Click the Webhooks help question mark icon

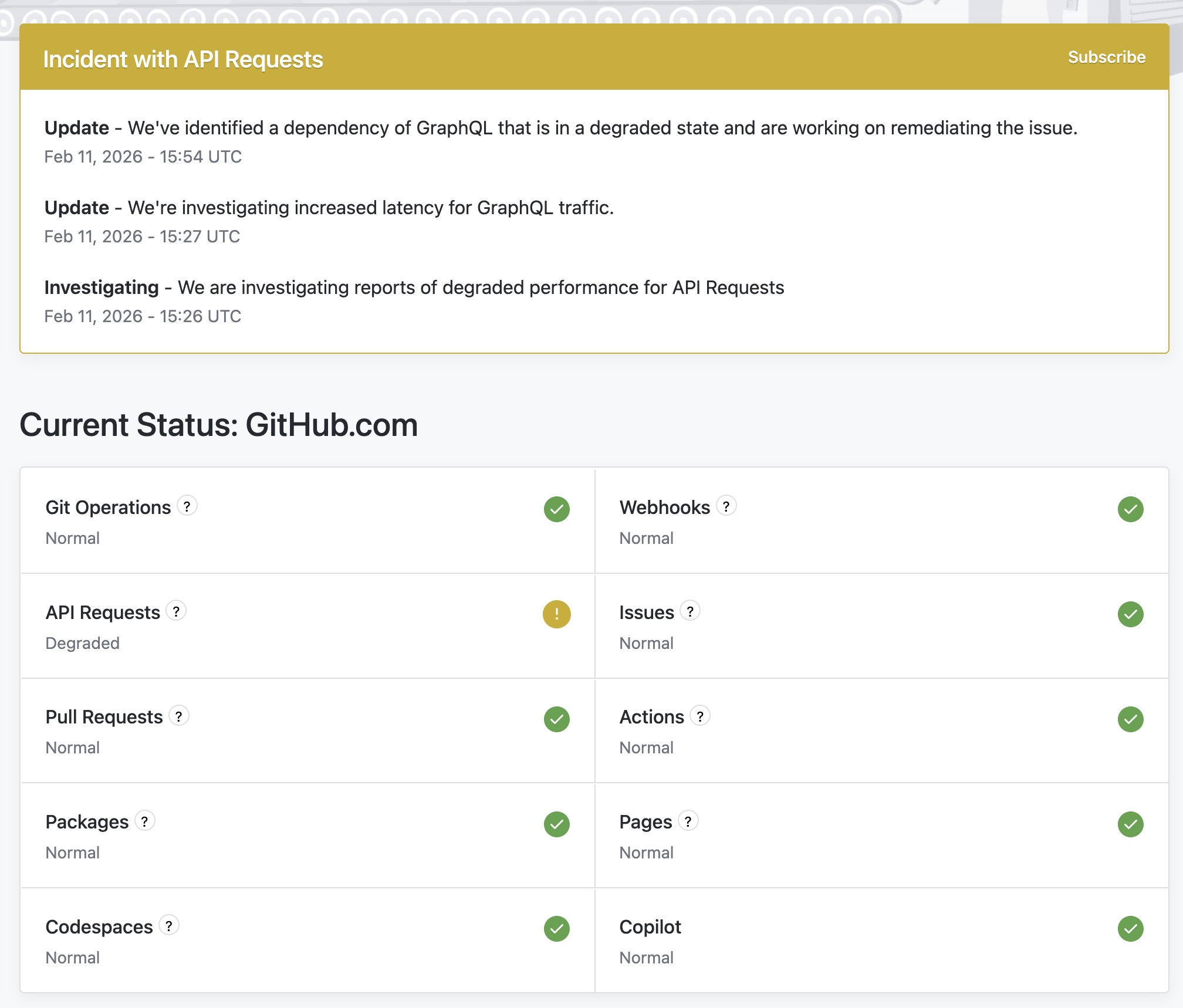coord(726,506)
